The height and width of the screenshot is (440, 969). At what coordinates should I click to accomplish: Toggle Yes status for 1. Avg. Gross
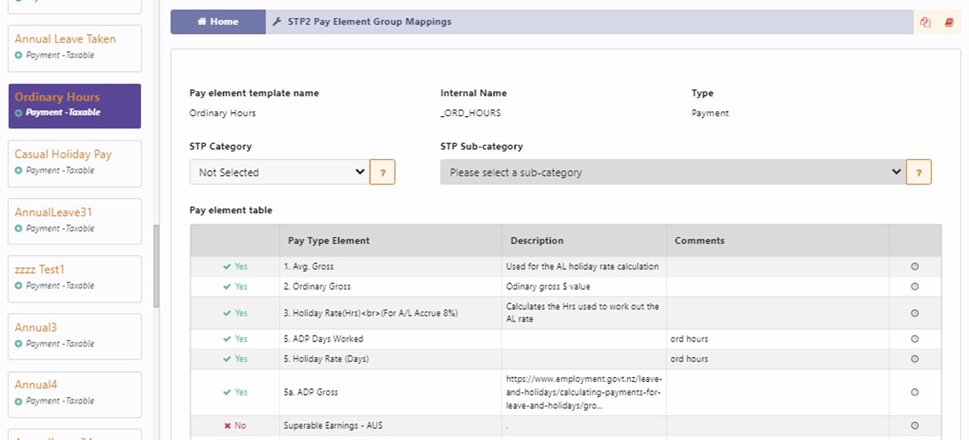[x=235, y=266]
